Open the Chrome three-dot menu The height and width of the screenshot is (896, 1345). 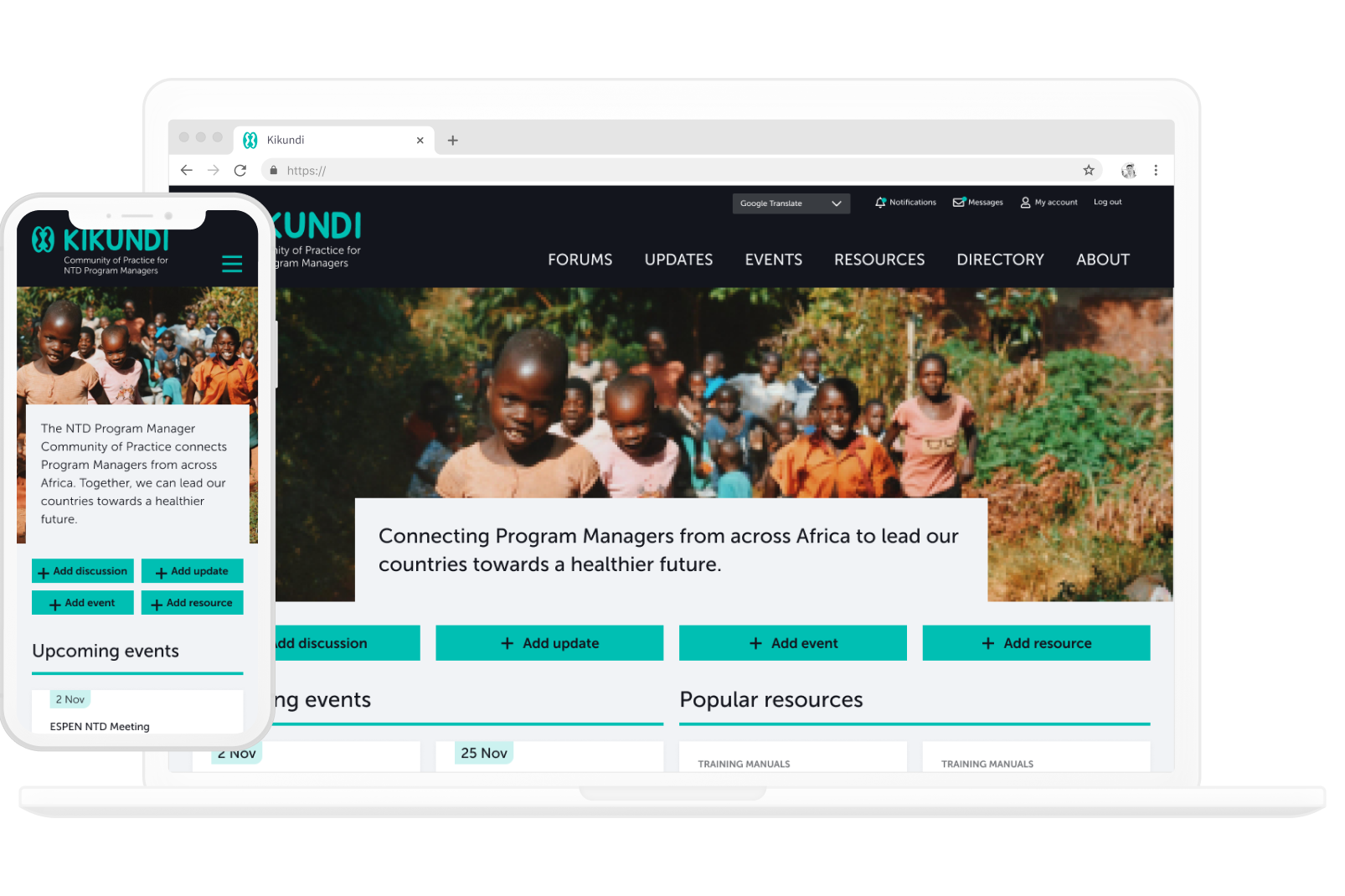click(1156, 170)
